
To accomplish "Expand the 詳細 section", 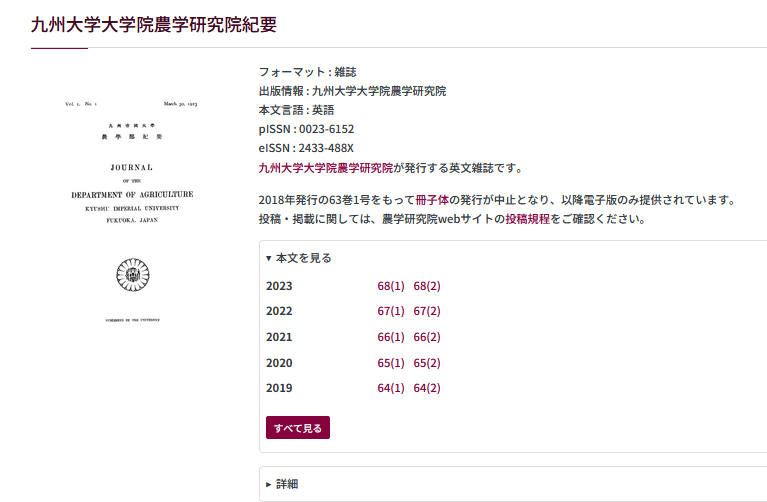I will (x=282, y=484).
